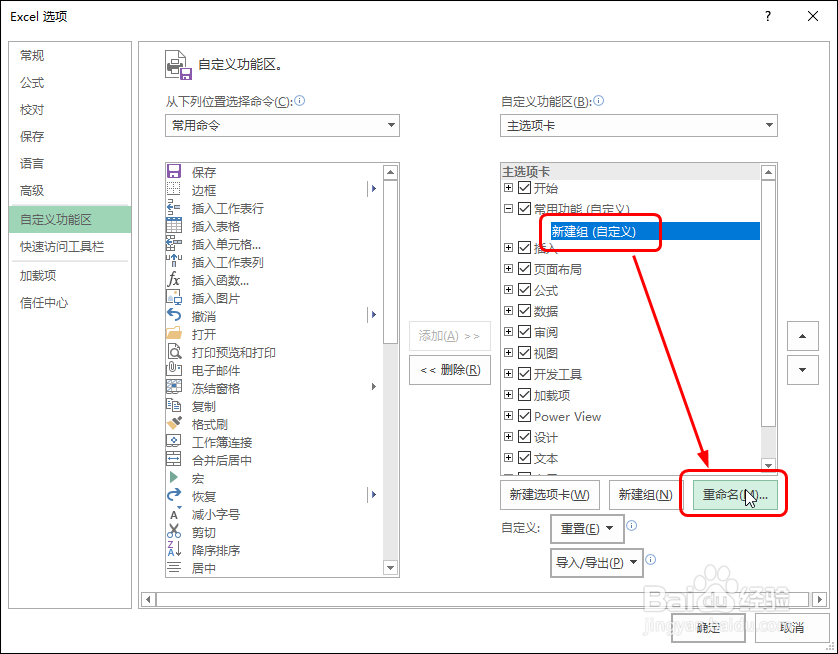Click the Undo (撤消) command icon

pos(174,315)
